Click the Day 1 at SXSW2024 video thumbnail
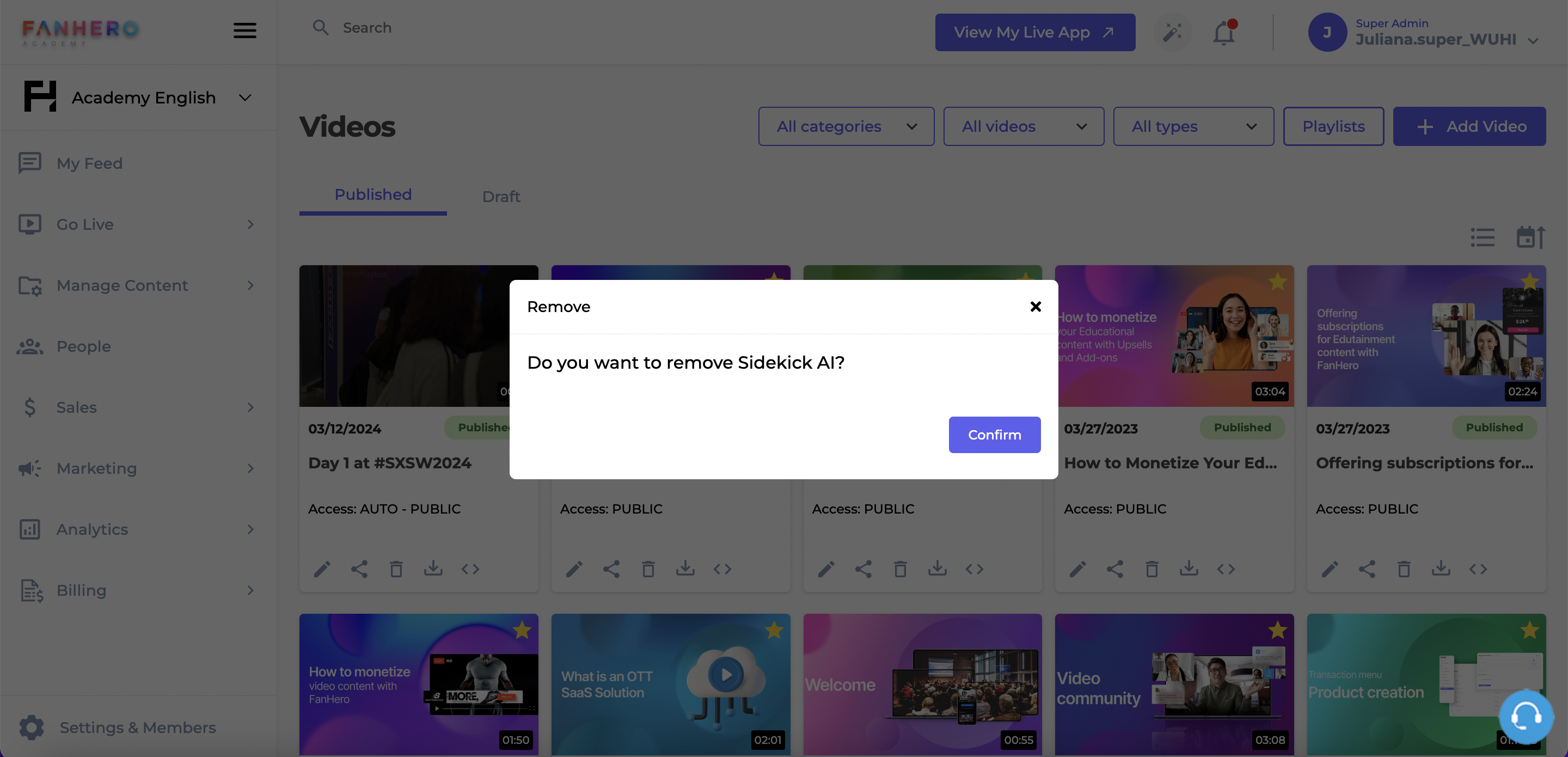This screenshot has height=757, width=1568. (x=418, y=335)
